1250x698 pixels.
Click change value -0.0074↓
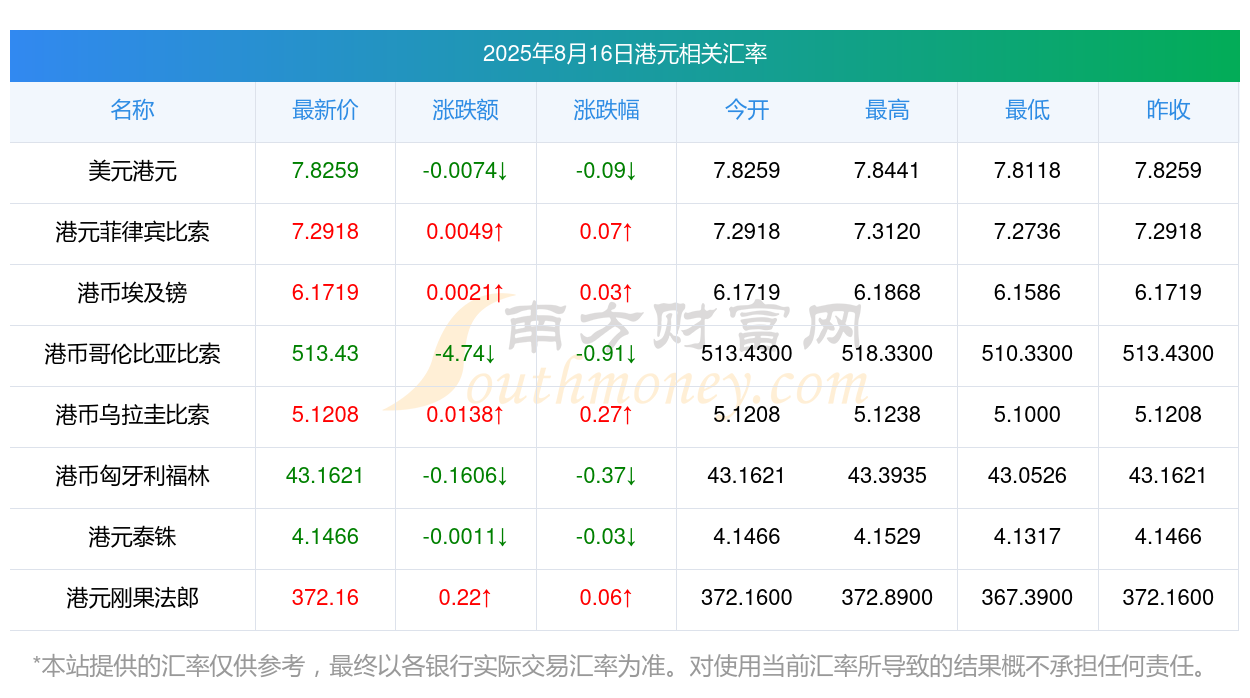coord(465,171)
